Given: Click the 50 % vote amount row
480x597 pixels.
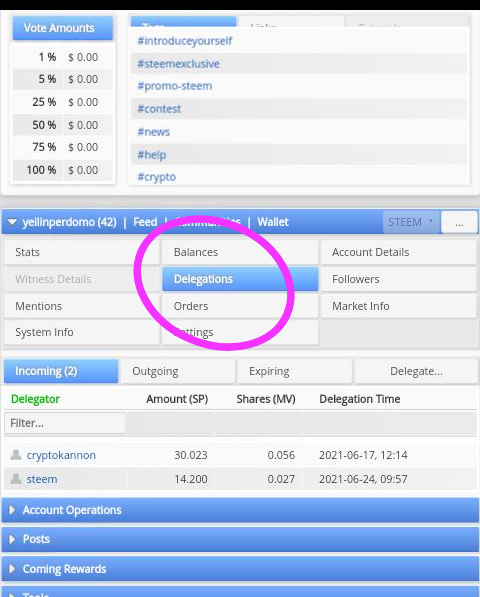Looking at the screenshot, I should click(63, 125).
